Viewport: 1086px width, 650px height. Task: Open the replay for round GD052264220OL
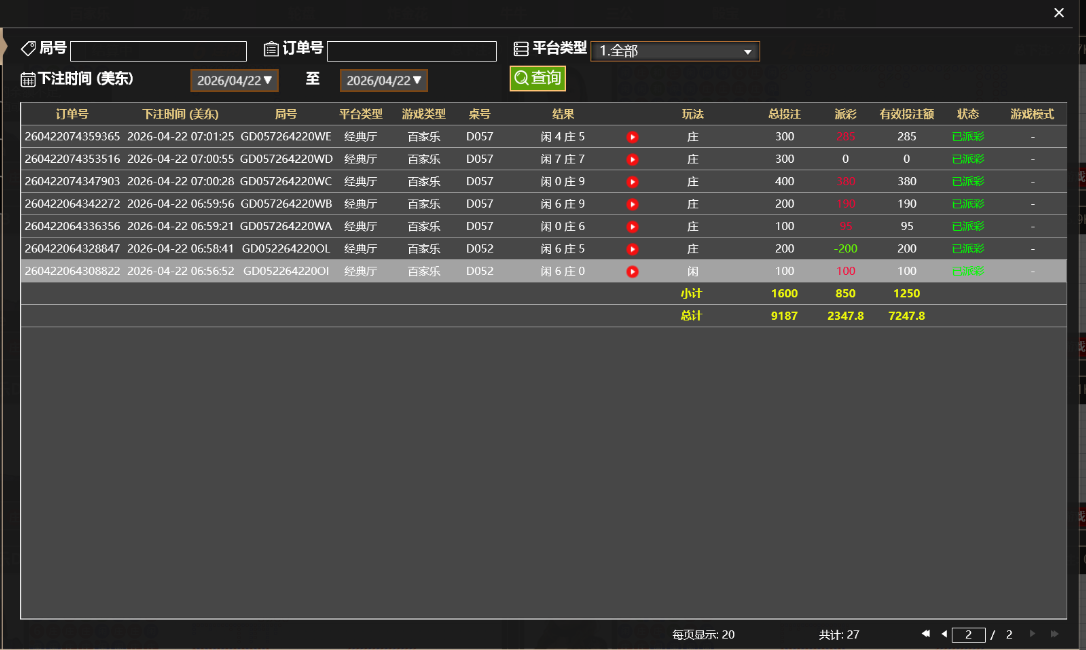click(632, 248)
